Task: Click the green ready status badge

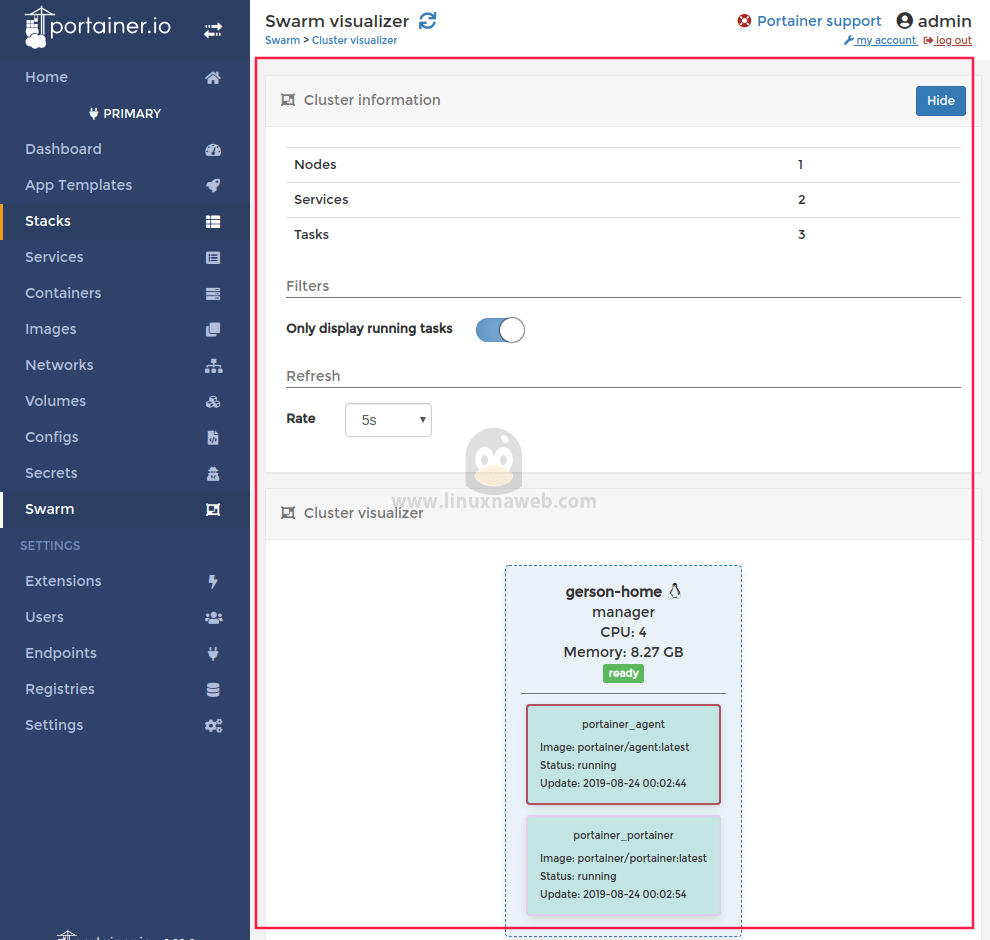Action: pos(623,674)
